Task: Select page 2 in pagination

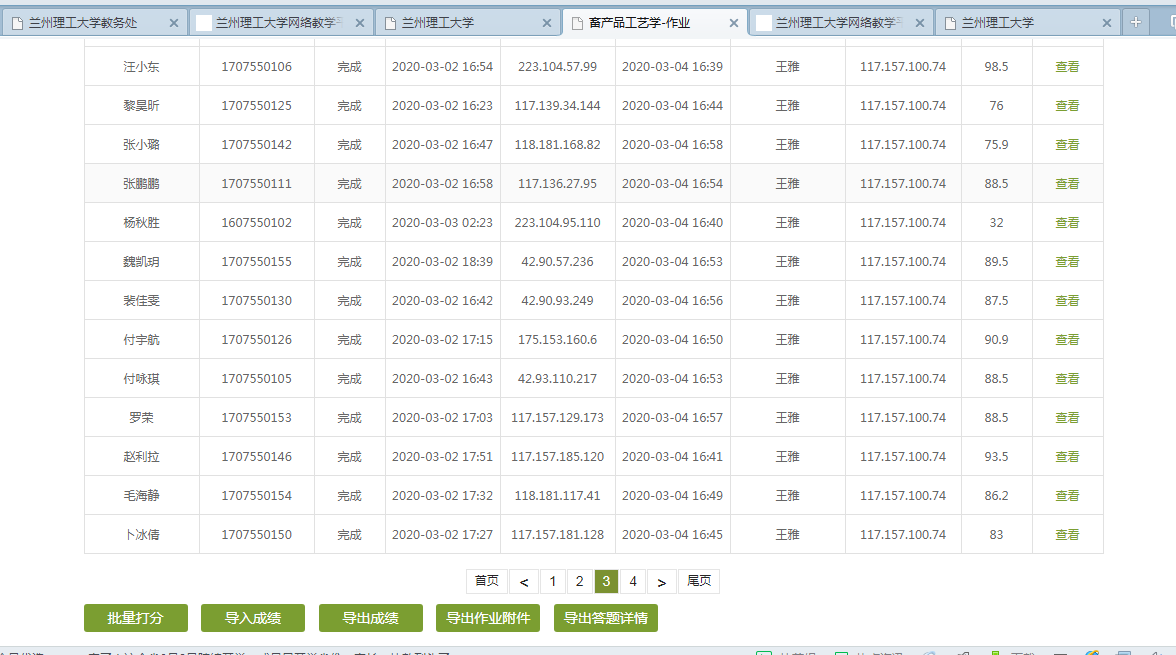Action: tap(579, 582)
